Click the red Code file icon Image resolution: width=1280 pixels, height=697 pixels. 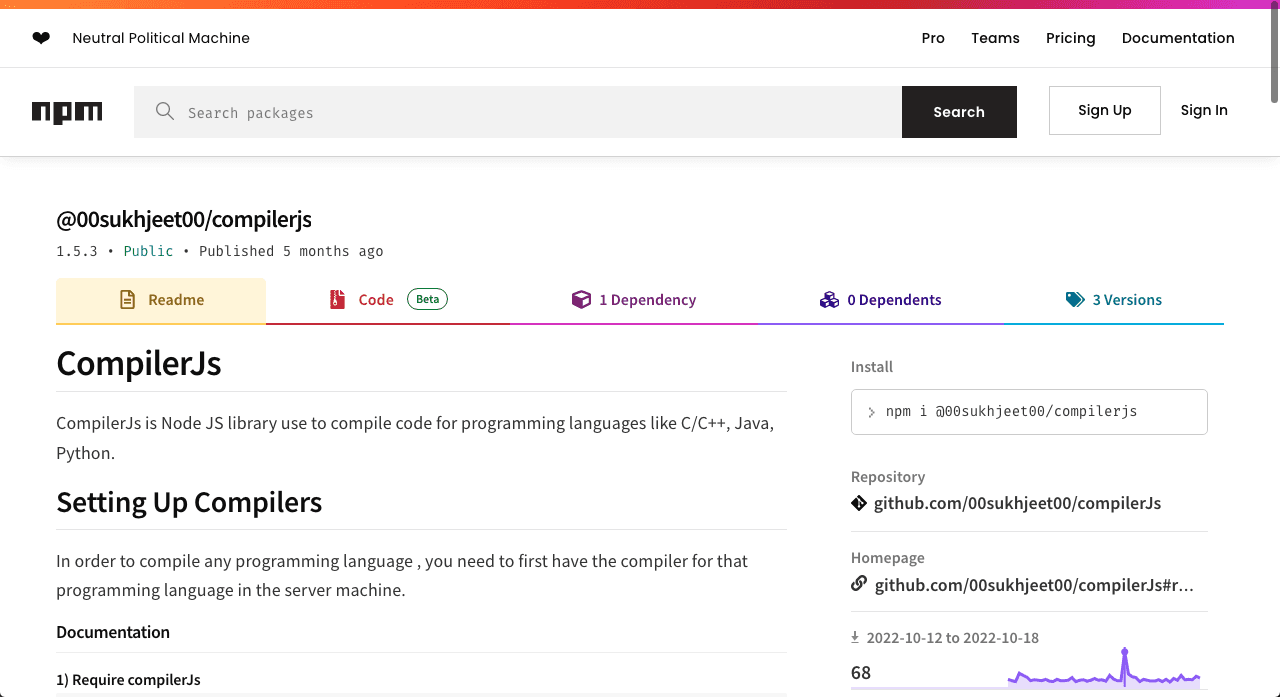(338, 299)
